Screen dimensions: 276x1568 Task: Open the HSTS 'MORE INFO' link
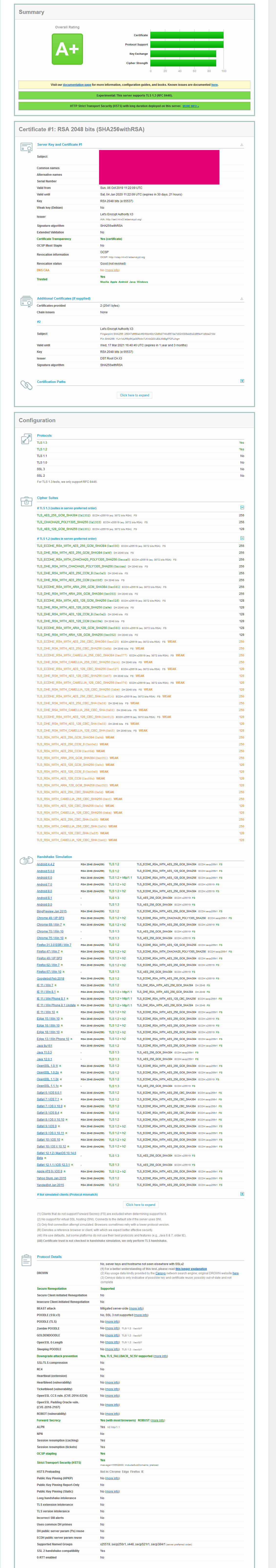tap(190, 106)
